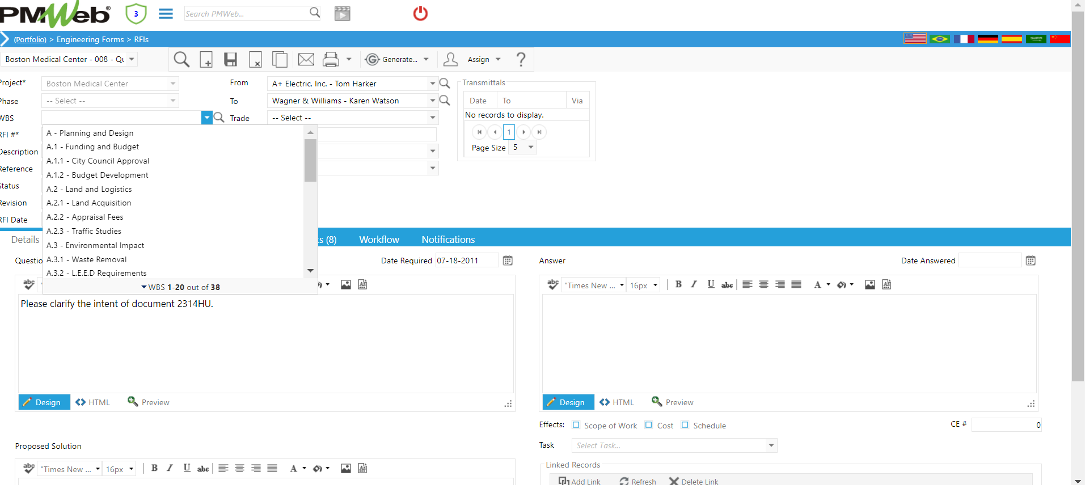The width and height of the screenshot is (1089, 485).
Task: Switch to the Workflow tab
Action: (x=379, y=240)
